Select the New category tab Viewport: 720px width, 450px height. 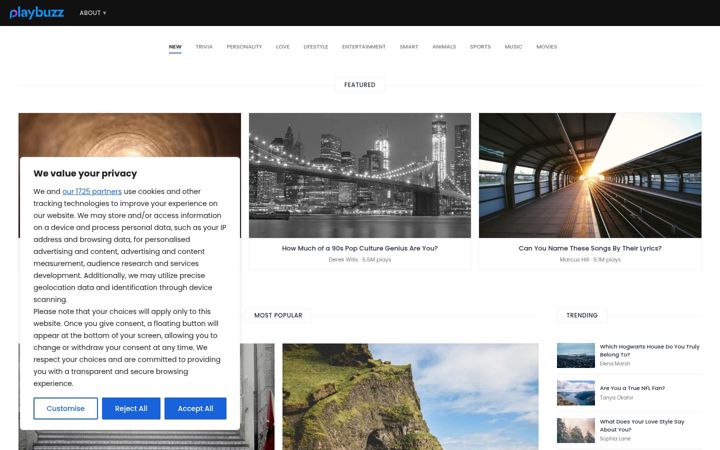(x=175, y=47)
